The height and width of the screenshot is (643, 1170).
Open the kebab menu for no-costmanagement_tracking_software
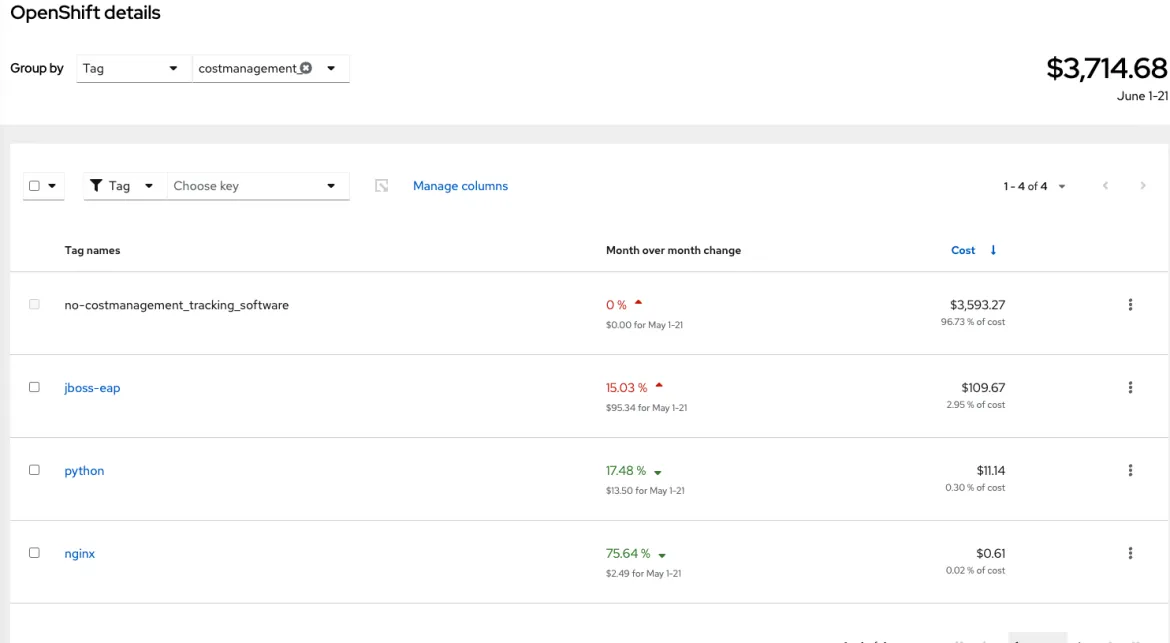click(x=1130, y=304)
